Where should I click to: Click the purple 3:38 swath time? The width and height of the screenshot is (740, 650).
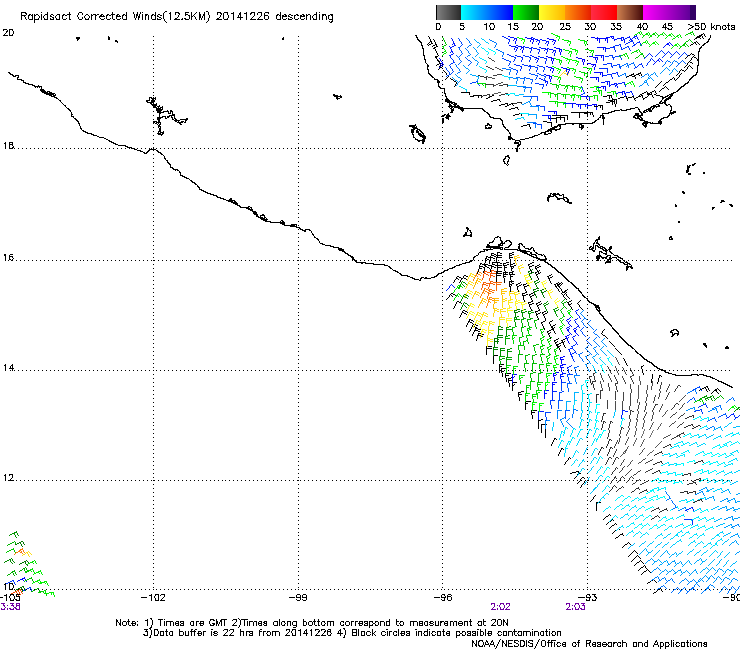click(x=10, y=607)
